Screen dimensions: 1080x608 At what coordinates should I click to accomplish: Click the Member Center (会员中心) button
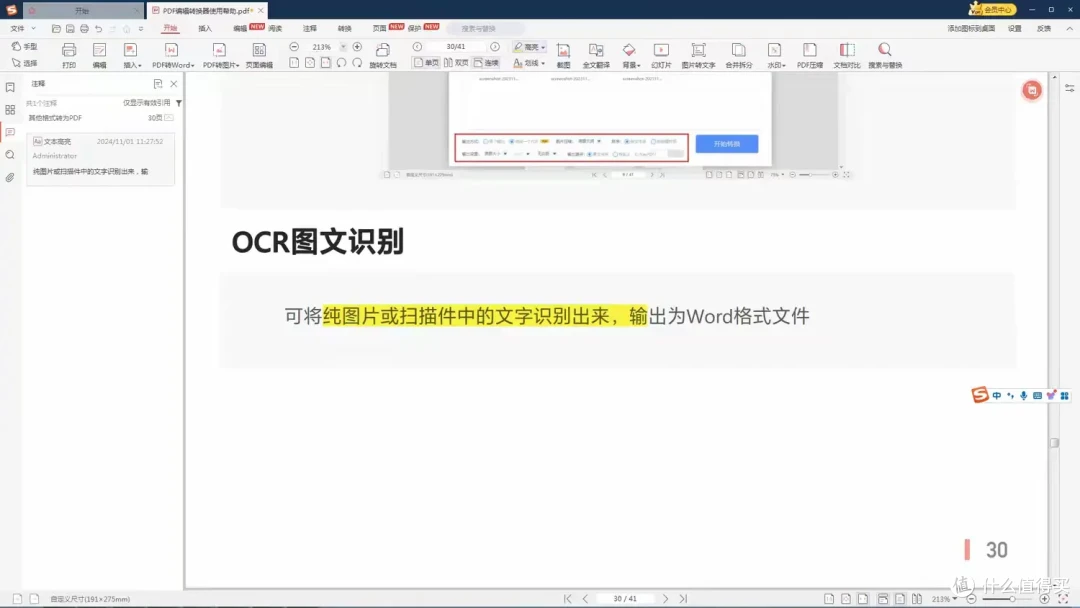click(992, 9)
